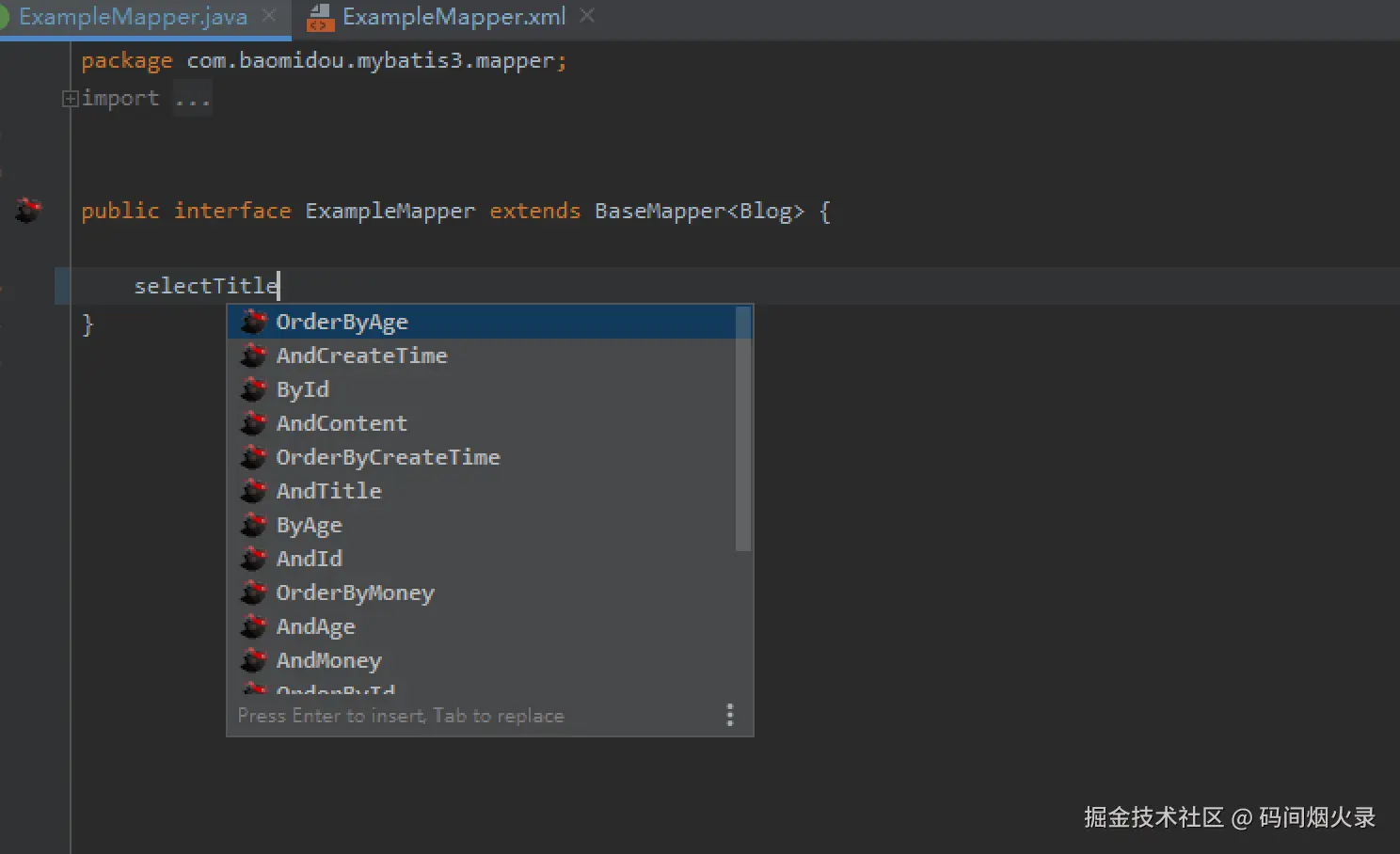This screenshot has height=854, width=1400.
Task: Select the ExampleMapper.java tab
Action: tap(133, 17)
